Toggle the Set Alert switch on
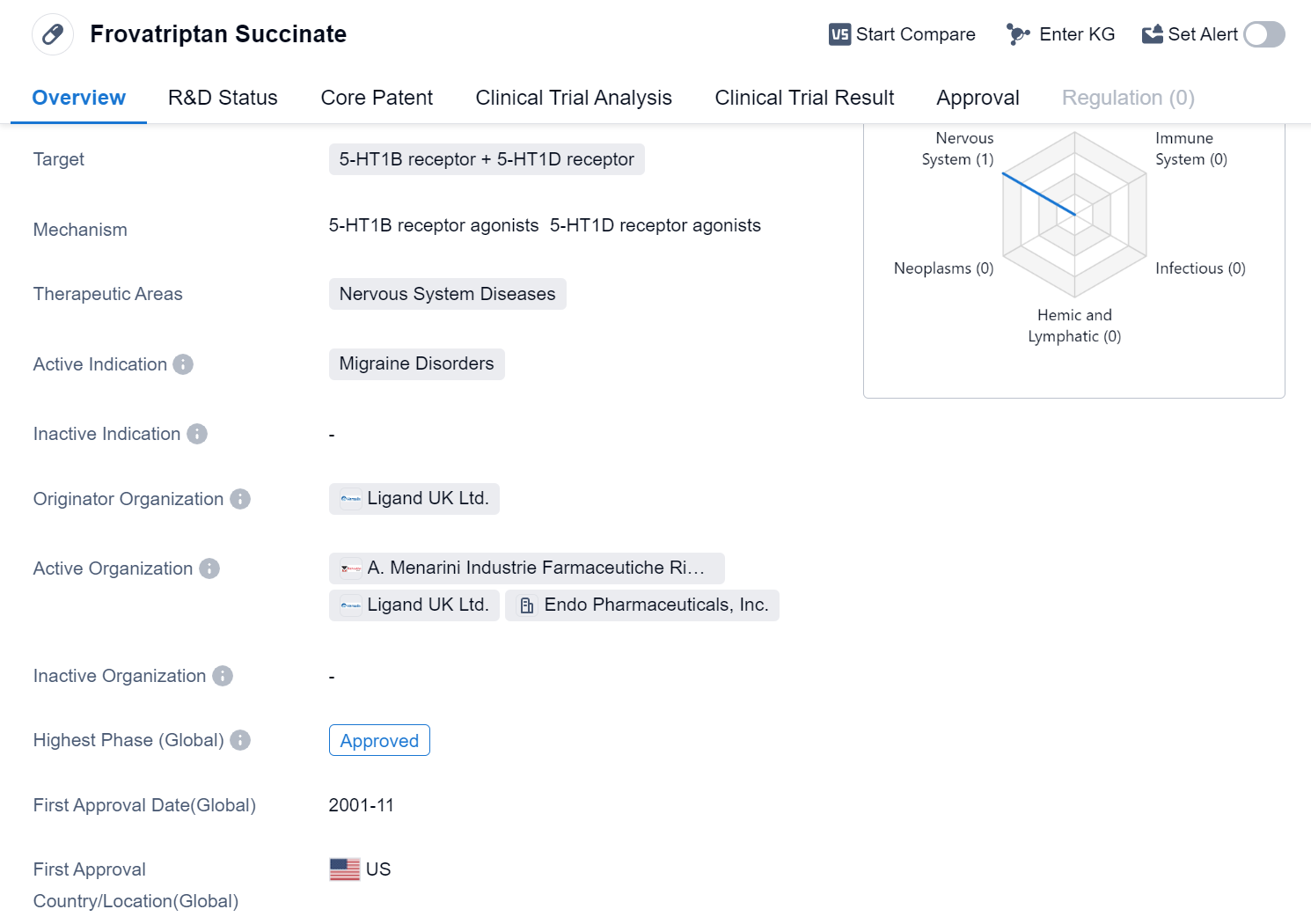Viewport: 1311px width, 924px height. (x=1263, y=34)
